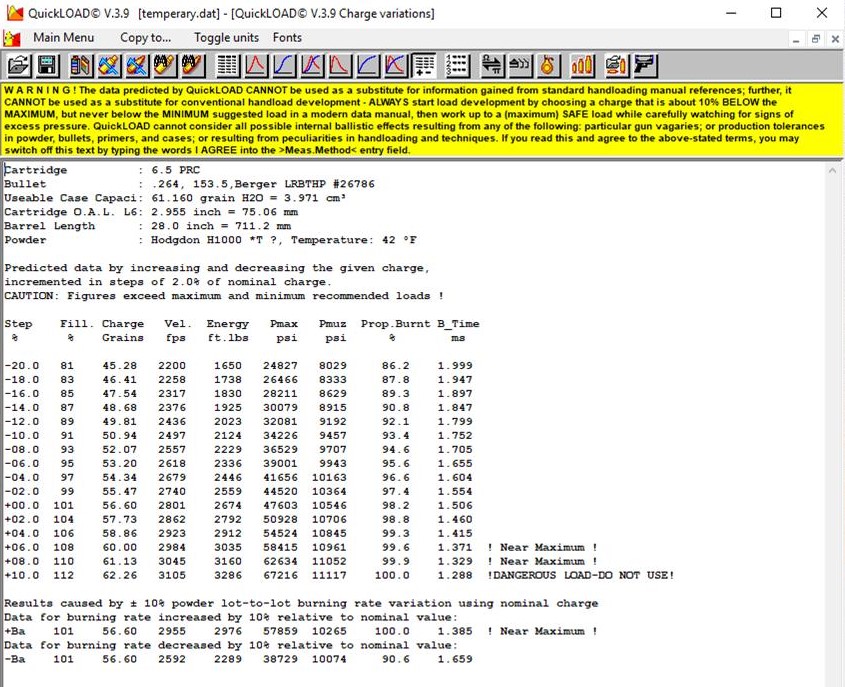The image size is (845, 687).
Task: Click 'CAUTION: Figures exceed maximum' line
Action: coord(224,296)
